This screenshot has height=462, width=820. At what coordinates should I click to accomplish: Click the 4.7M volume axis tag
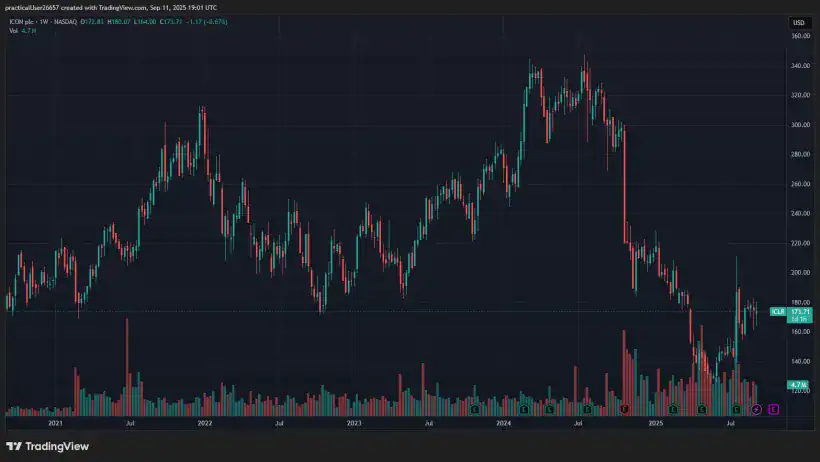(797, 385)
